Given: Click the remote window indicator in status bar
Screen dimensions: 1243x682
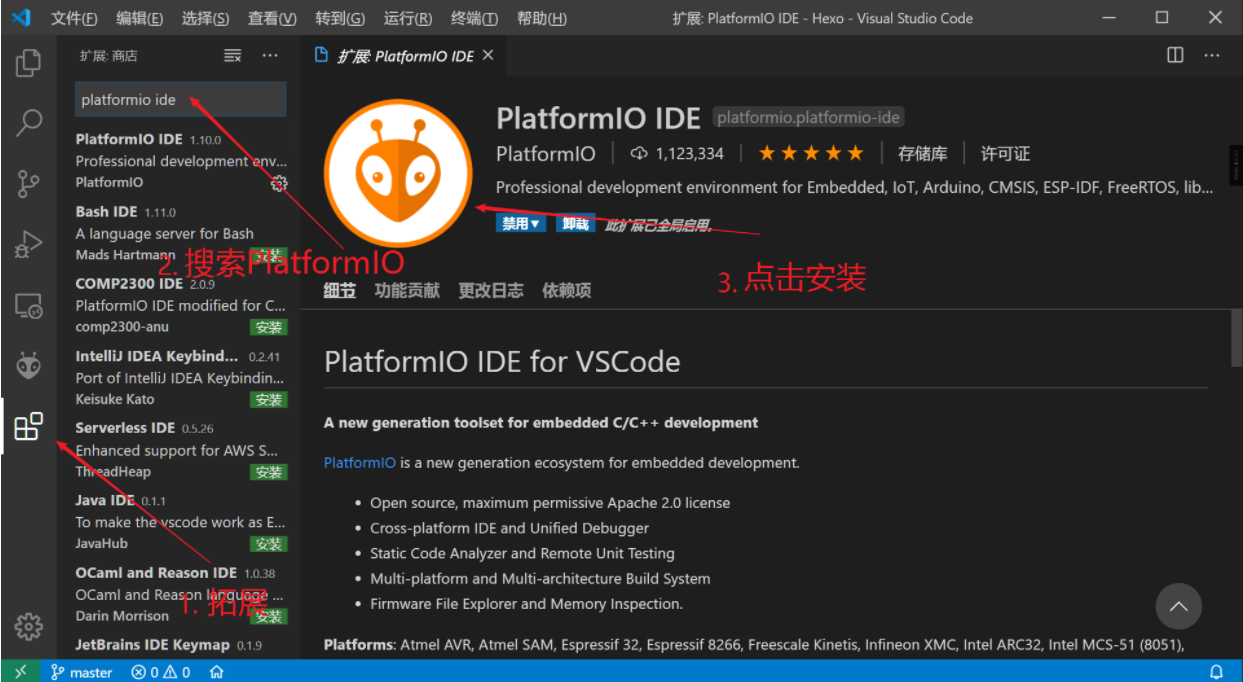Looking at the screenshot, I should tap(20, 672).
